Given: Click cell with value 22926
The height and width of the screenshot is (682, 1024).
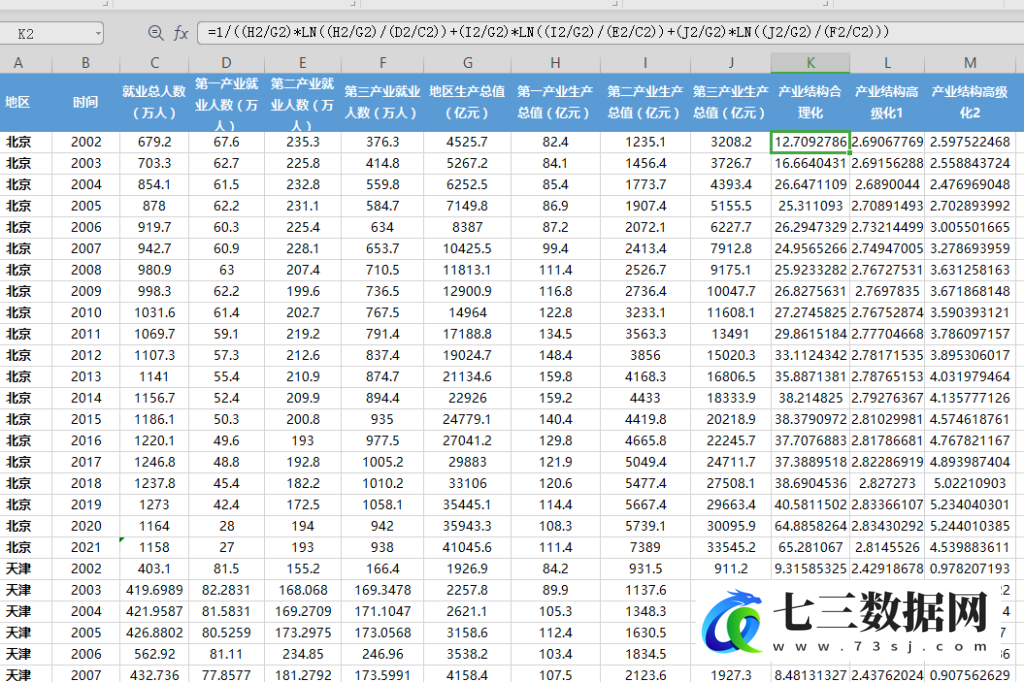Looking at the screenshot, I should [x=467, y=398].
